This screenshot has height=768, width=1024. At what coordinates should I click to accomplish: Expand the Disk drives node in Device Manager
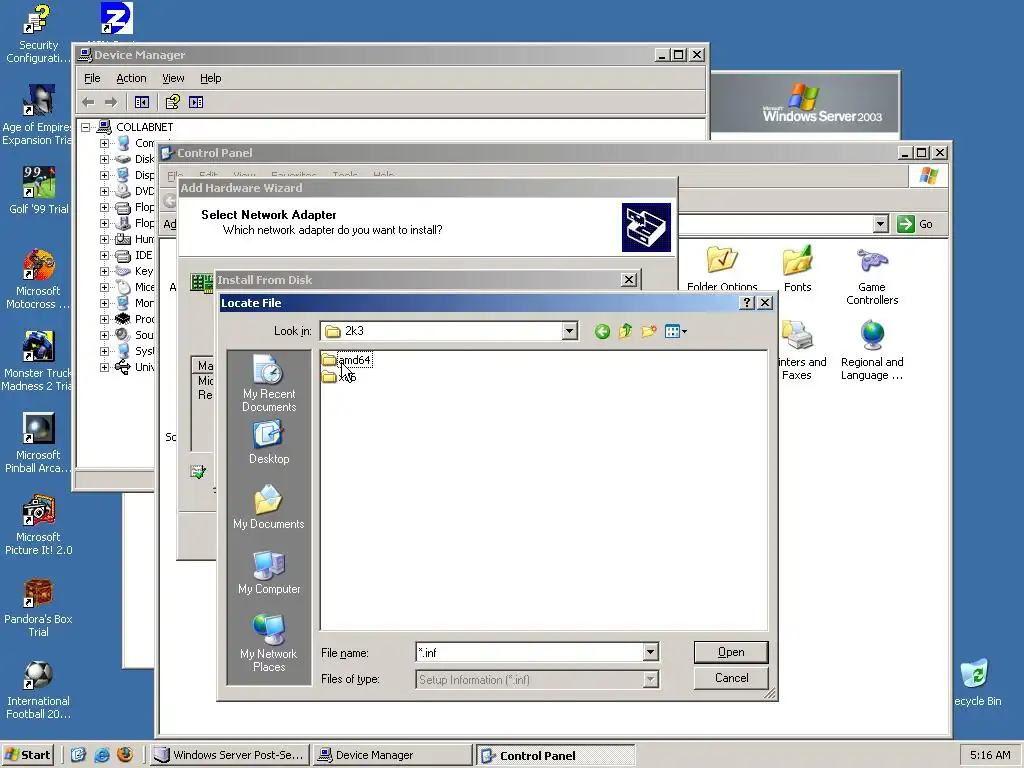(104, 159)
